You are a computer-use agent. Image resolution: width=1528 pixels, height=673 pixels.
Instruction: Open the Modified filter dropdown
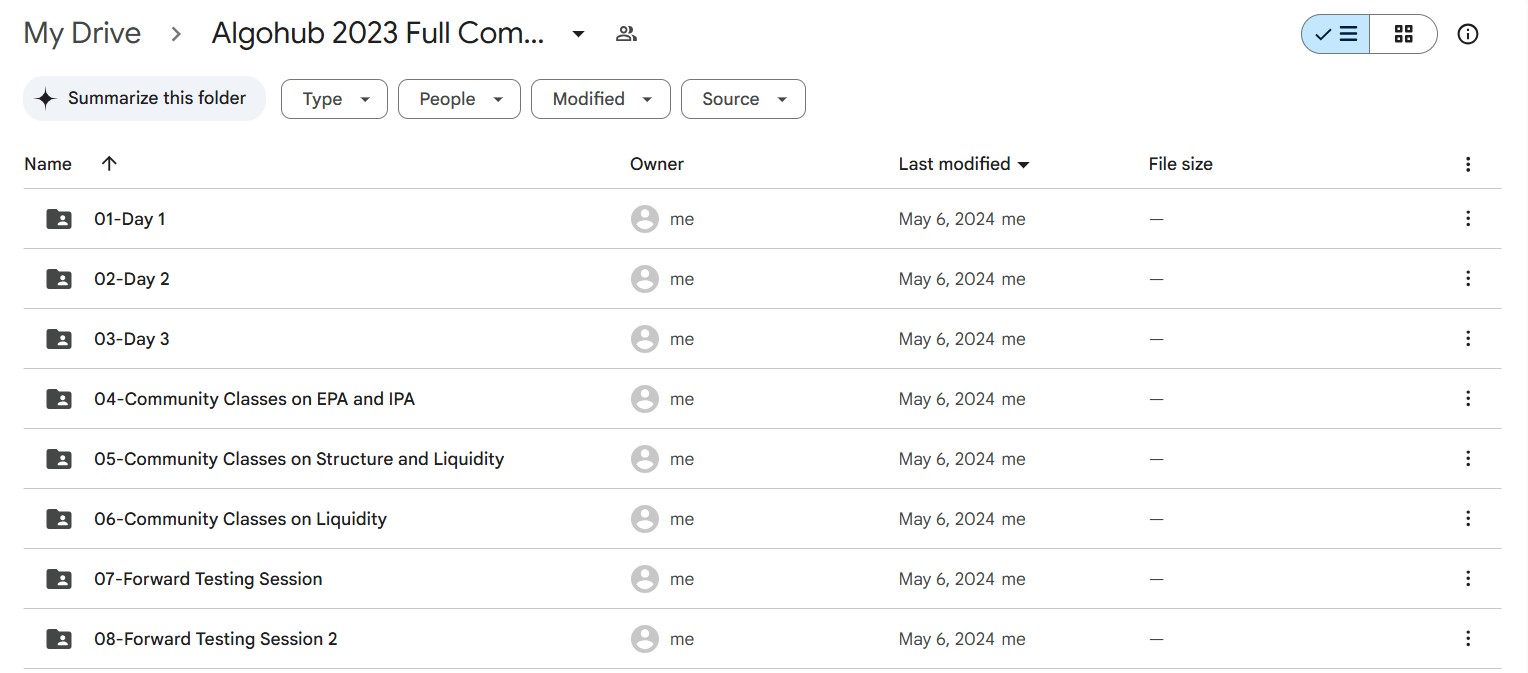pyautogui.click(x=600, y=99)
